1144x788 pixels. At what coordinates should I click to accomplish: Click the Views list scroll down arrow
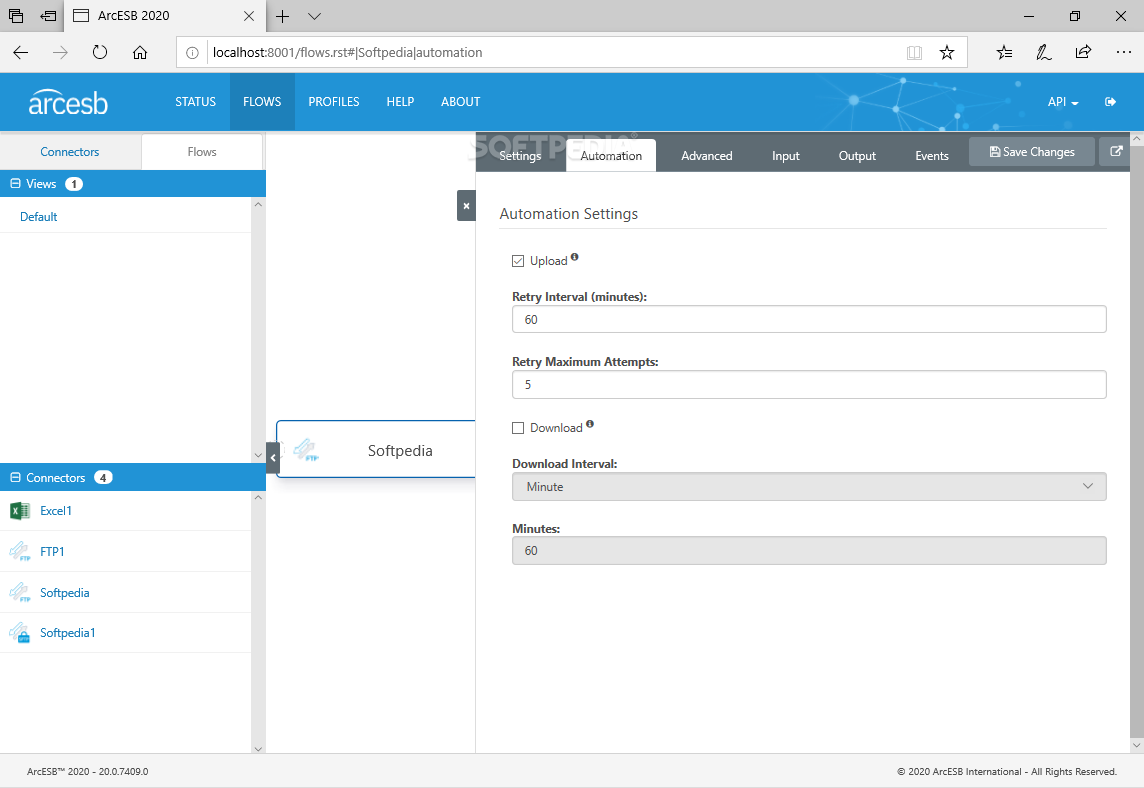point(258,455)
